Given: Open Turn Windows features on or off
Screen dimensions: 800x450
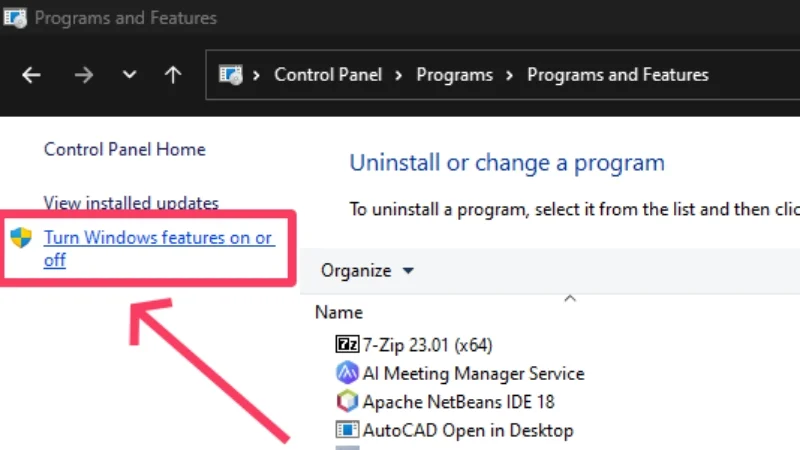Looking at the screenshot, I should 158,238.
